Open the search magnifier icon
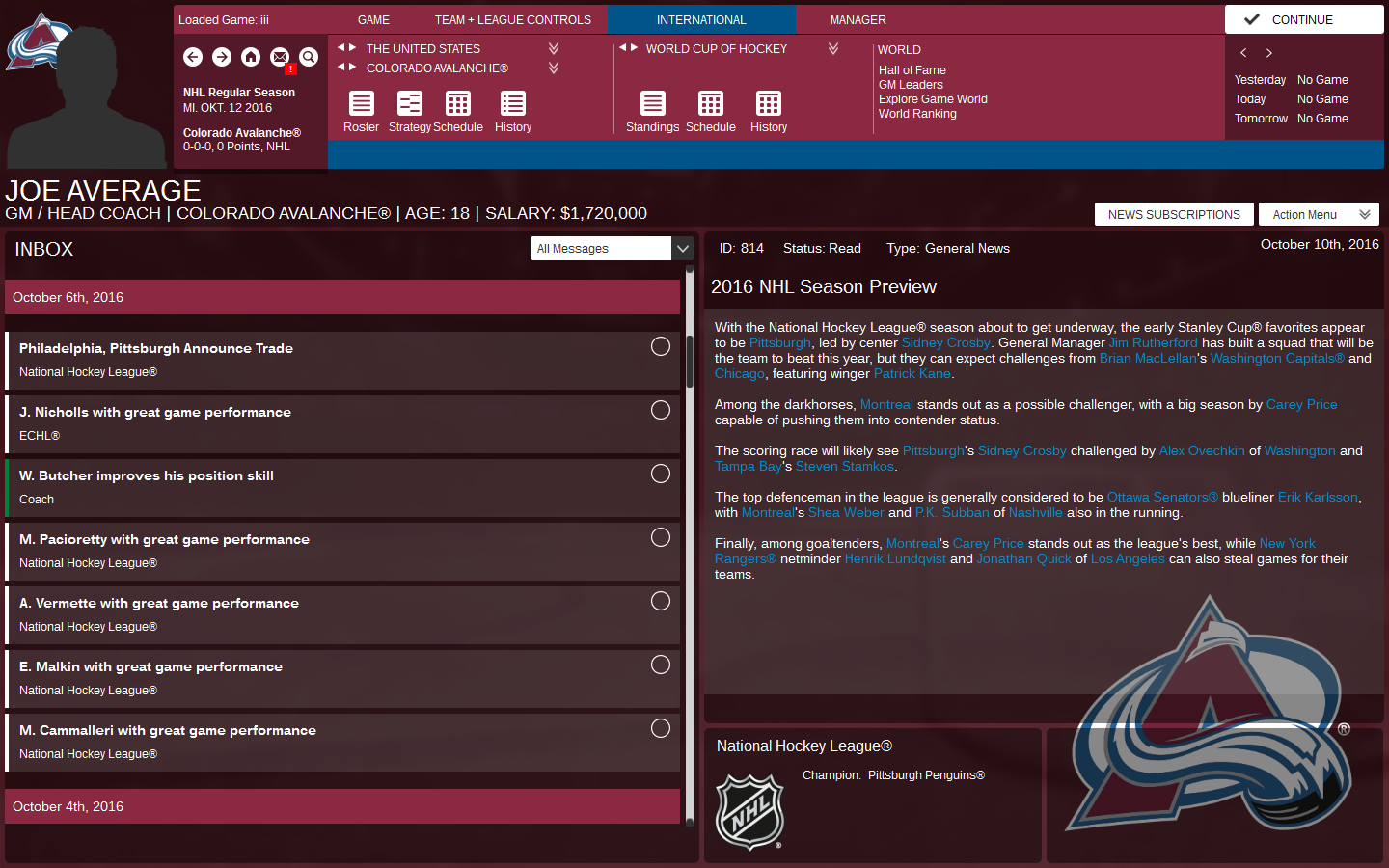 click(x=309, y=57)
